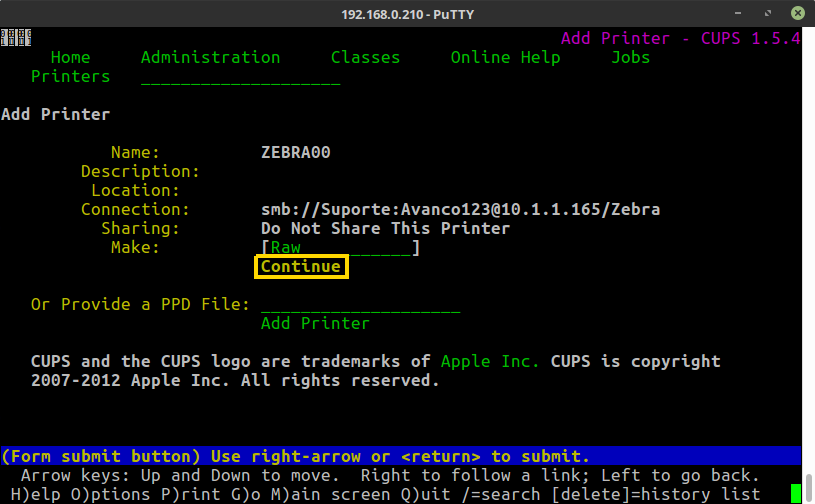Open the Home link
815x504 pixels.
point(70,57)
